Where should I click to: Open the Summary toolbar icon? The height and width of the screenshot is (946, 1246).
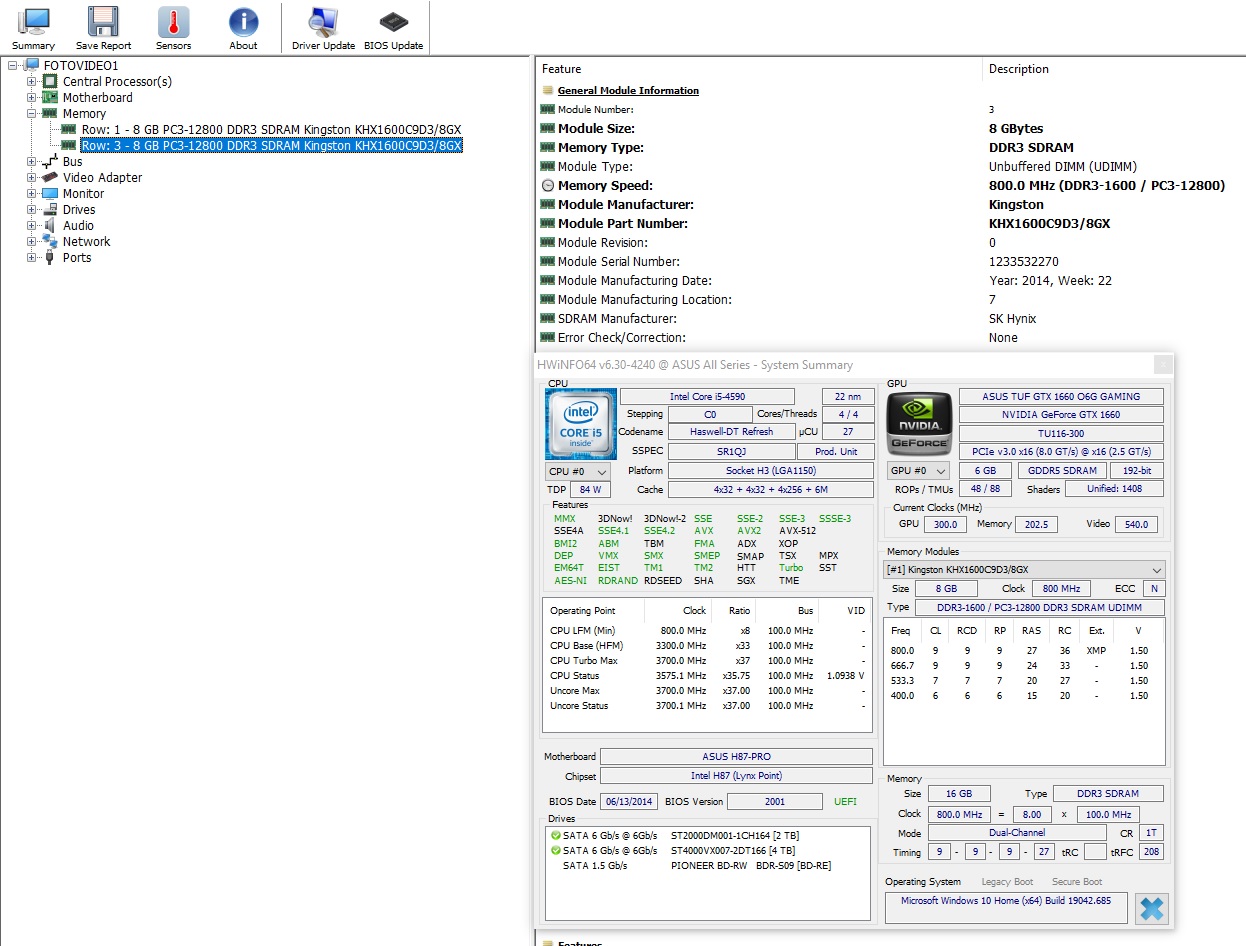(x=33, y=28)
